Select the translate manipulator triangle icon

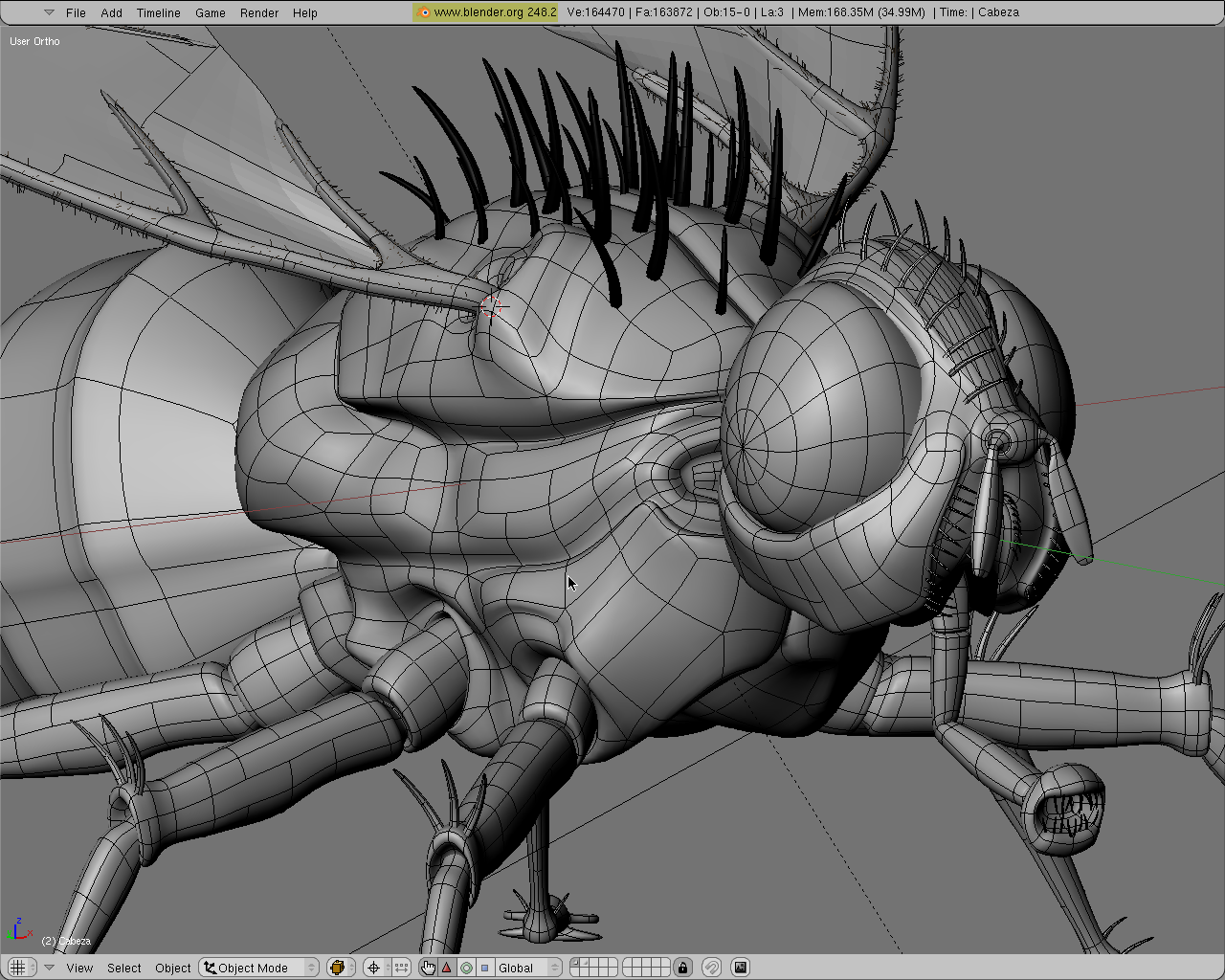click(x=447, y=968)
